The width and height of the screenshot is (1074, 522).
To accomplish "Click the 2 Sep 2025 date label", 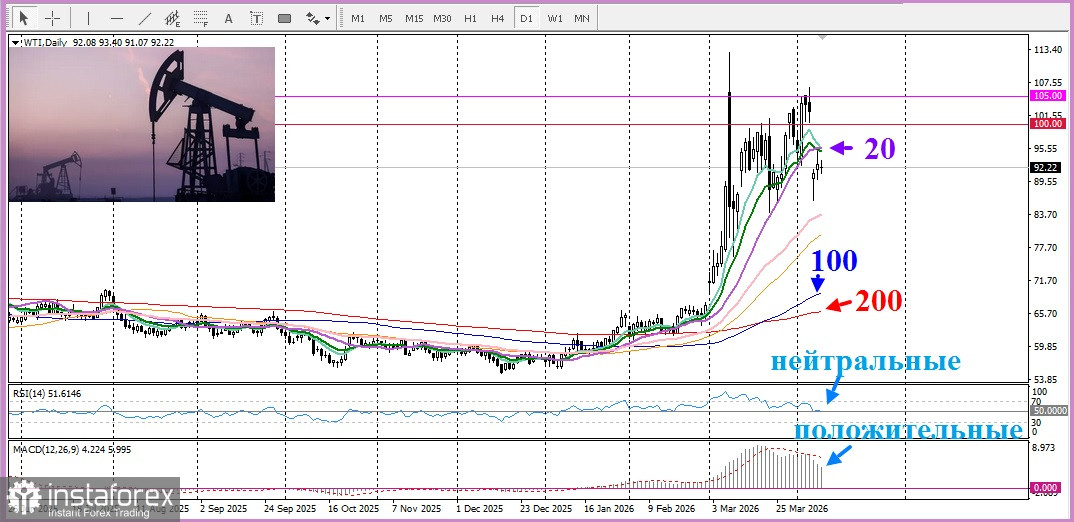I will [224, 510].
